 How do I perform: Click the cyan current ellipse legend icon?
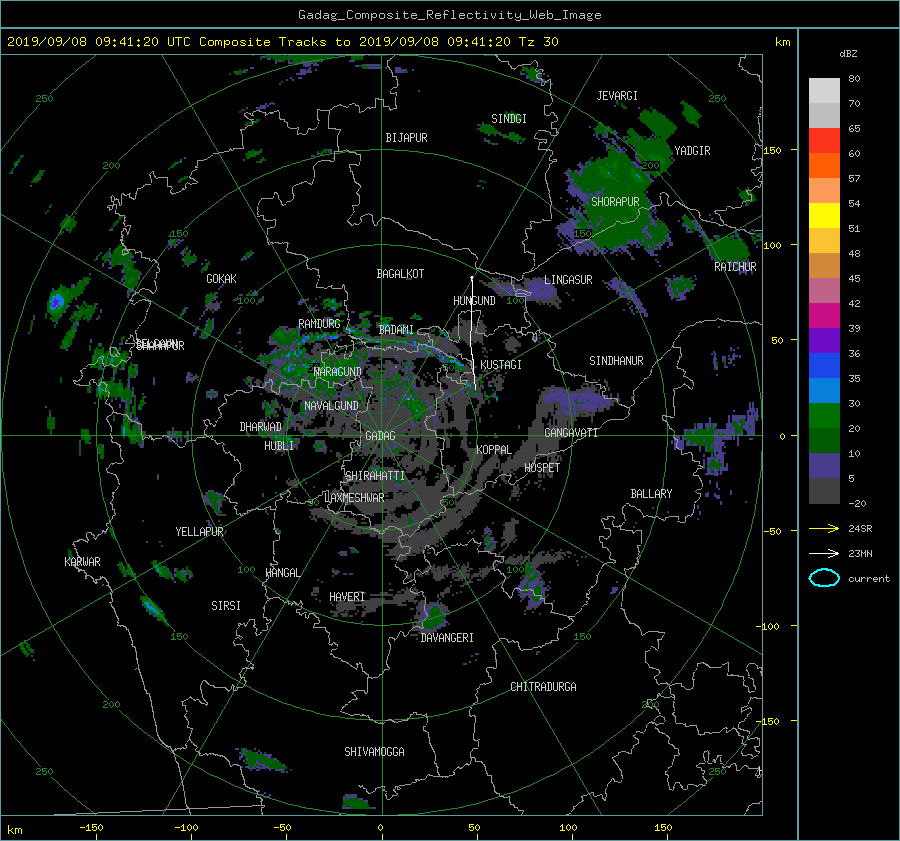tap(824, 578)
